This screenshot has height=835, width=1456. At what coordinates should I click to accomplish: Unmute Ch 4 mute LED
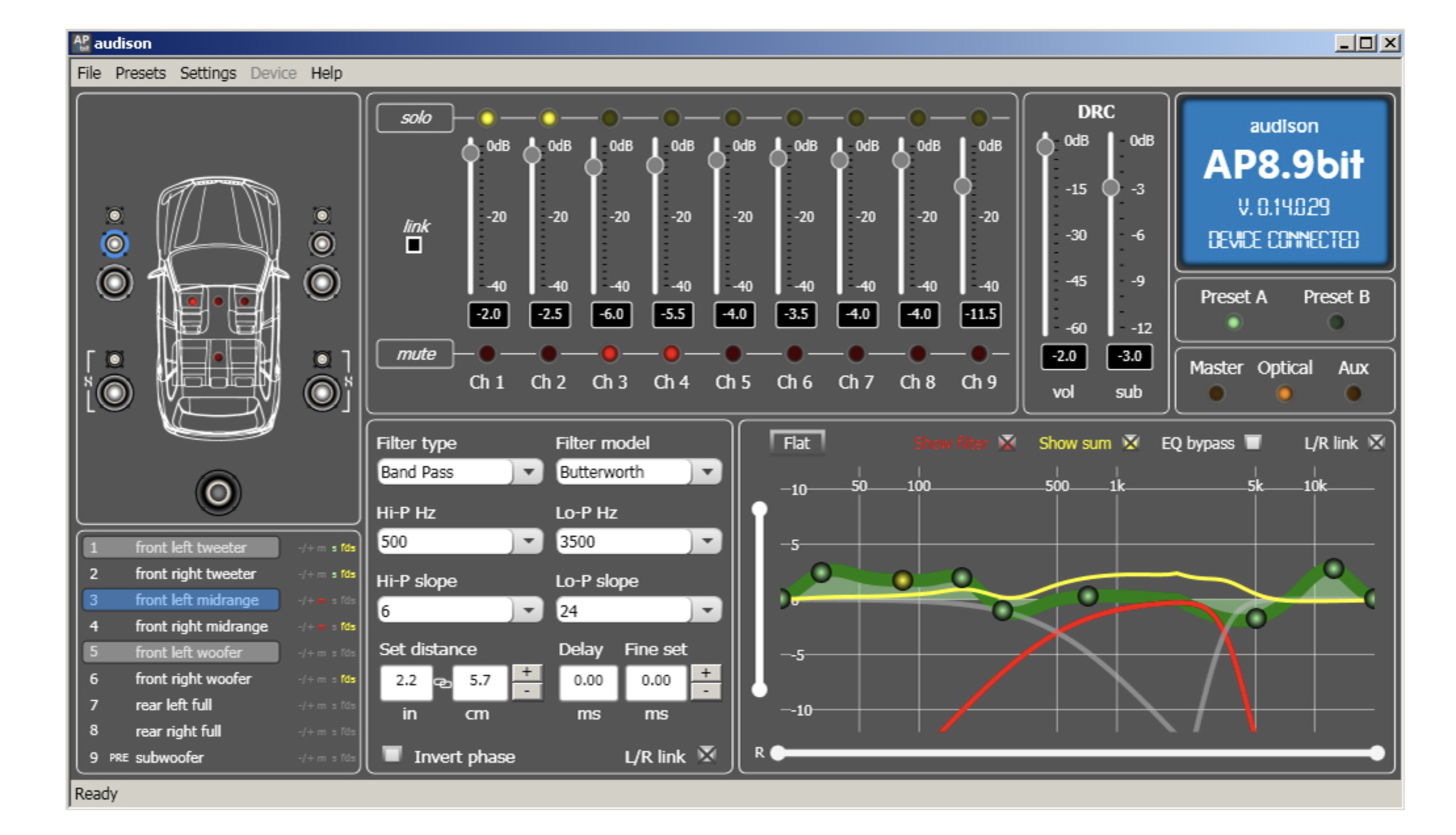tap(672, 354)
